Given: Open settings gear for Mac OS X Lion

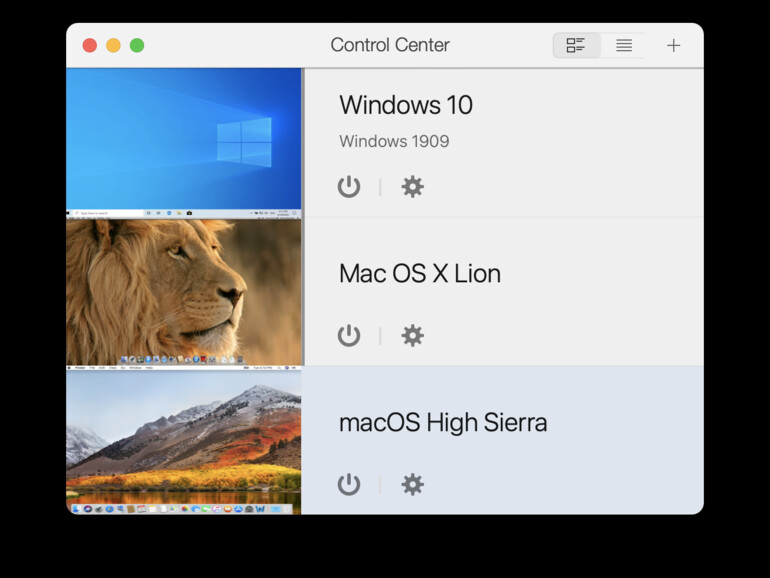Looking at the screenshot, I should [x=412, y=335].
